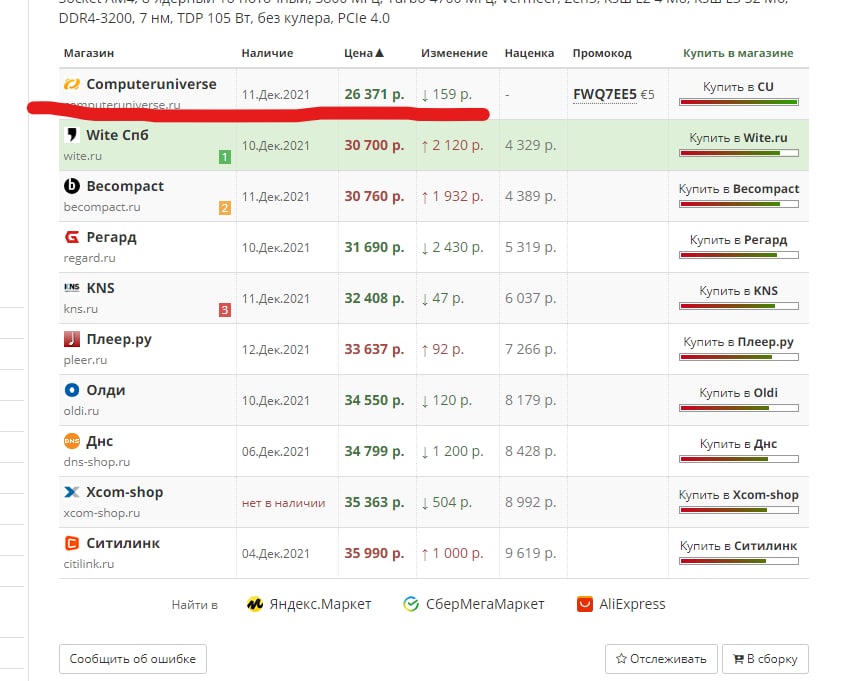This screenshot has width=844, height=681.
Task: Open the oldi.ru domain link
Action: (81, 411)
